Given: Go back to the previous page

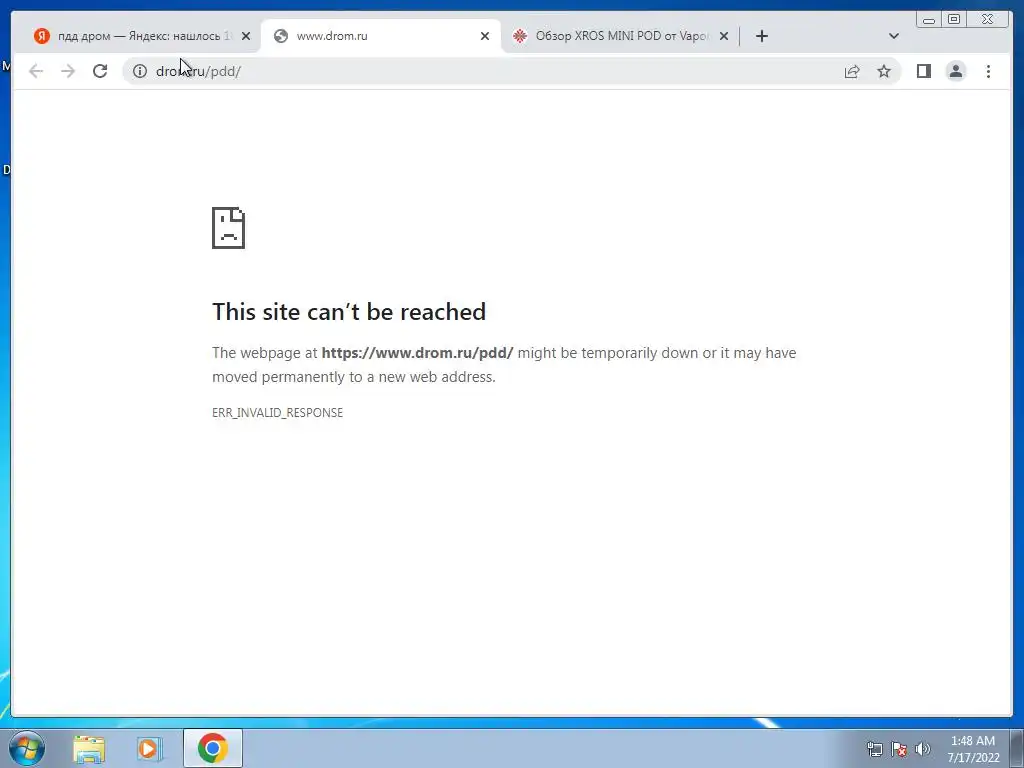Looking at the screenshot, I should [x=36, y=71].
